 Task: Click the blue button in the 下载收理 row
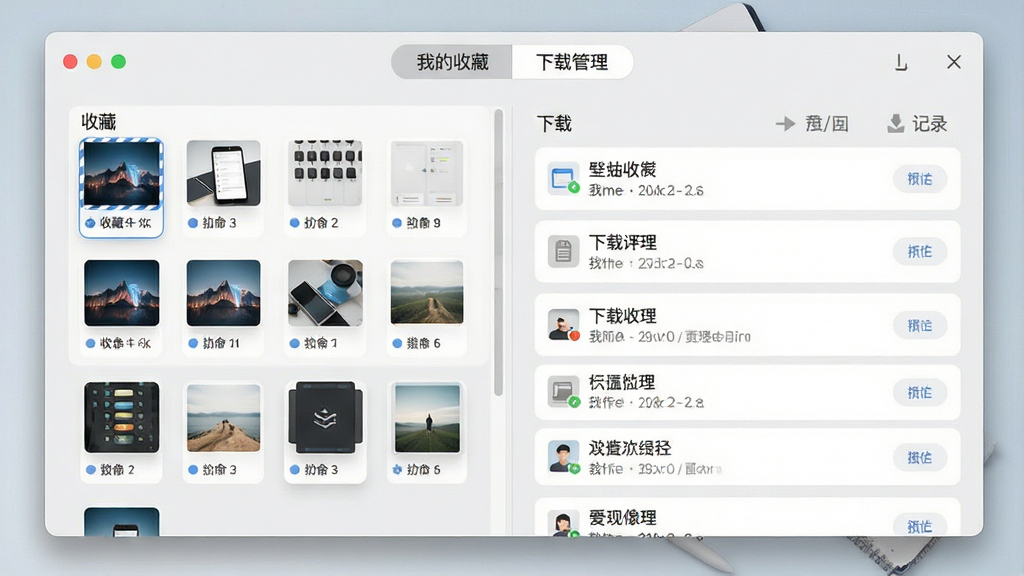click(920, 325)
